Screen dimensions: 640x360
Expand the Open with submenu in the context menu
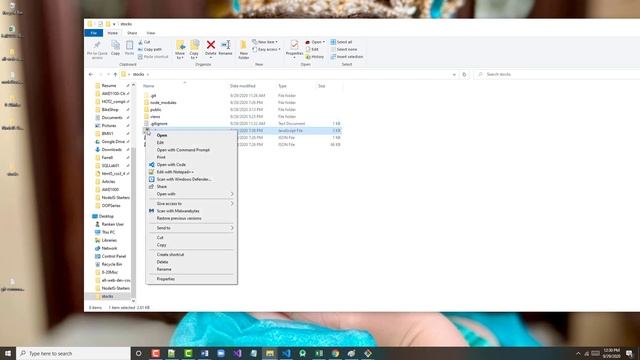coord(191,194)
